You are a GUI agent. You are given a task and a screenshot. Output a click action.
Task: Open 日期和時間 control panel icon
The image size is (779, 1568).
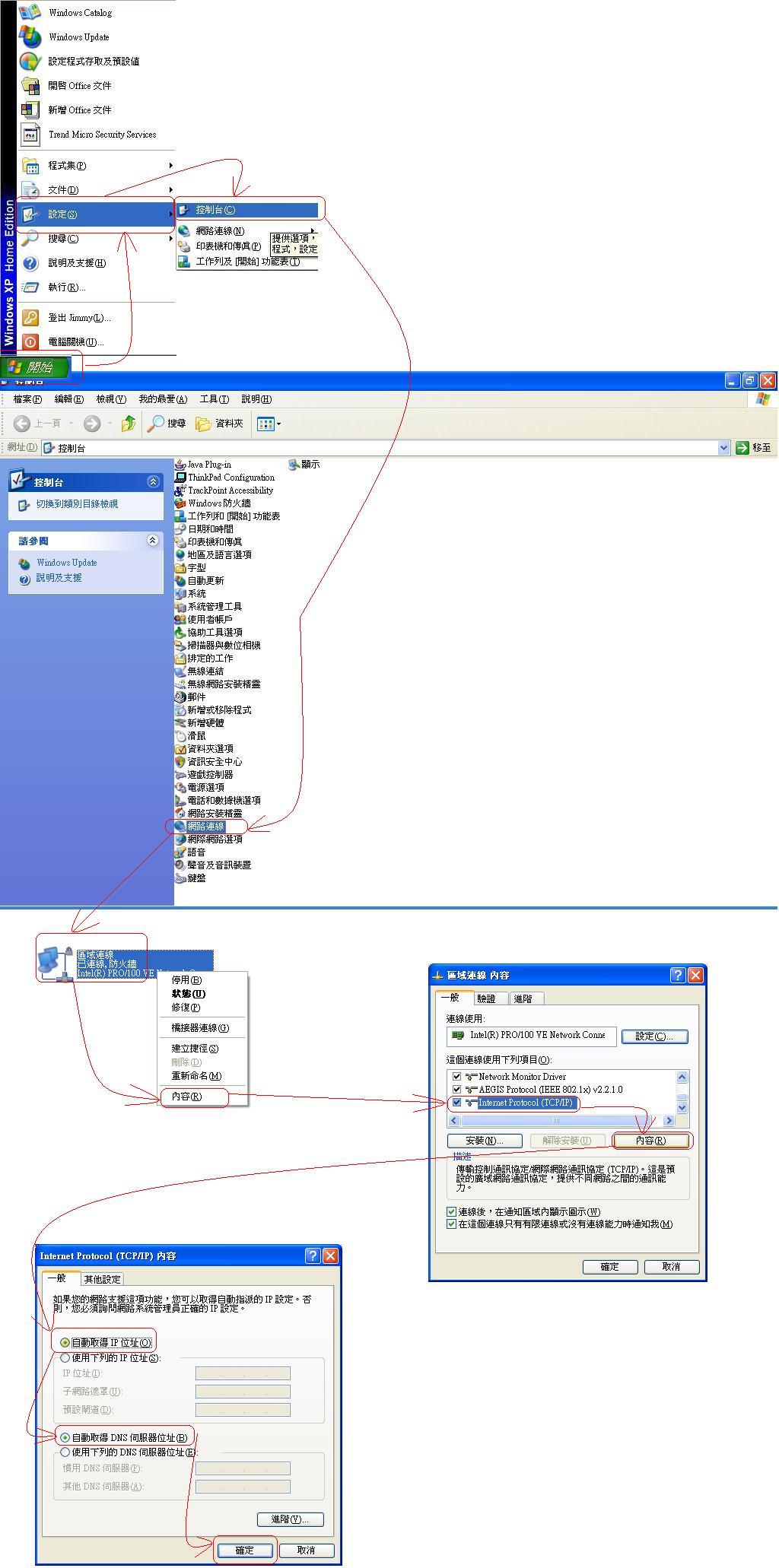(180, 529)
